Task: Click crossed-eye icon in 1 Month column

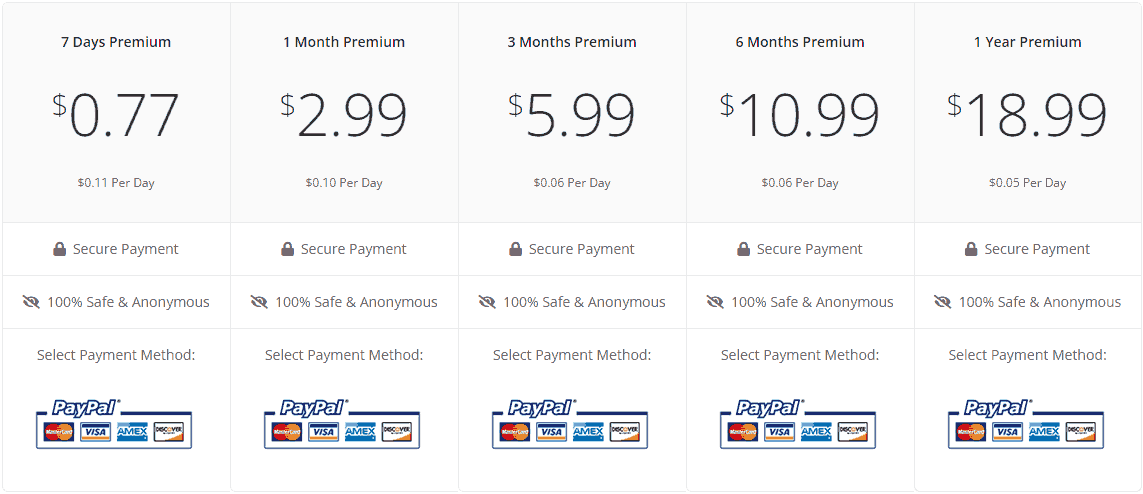Action: point(259,302)
